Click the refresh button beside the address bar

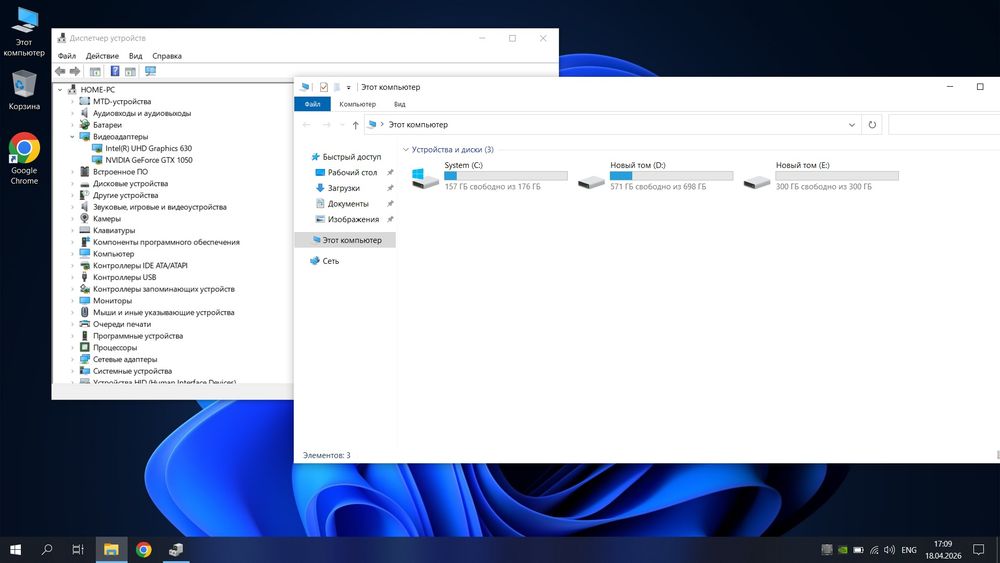tap(872, 125)
